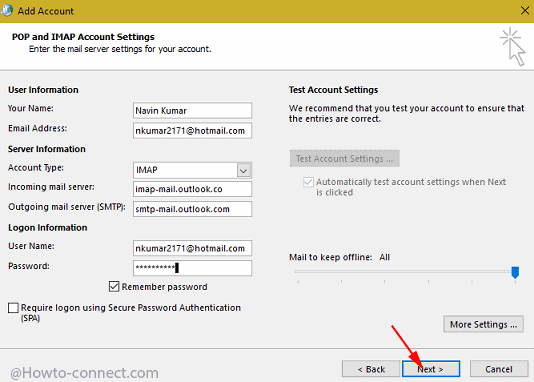This screenshot has width=534, height=382.
Task: Toggle Automatically test account settings checkbox
Action: 308,182
